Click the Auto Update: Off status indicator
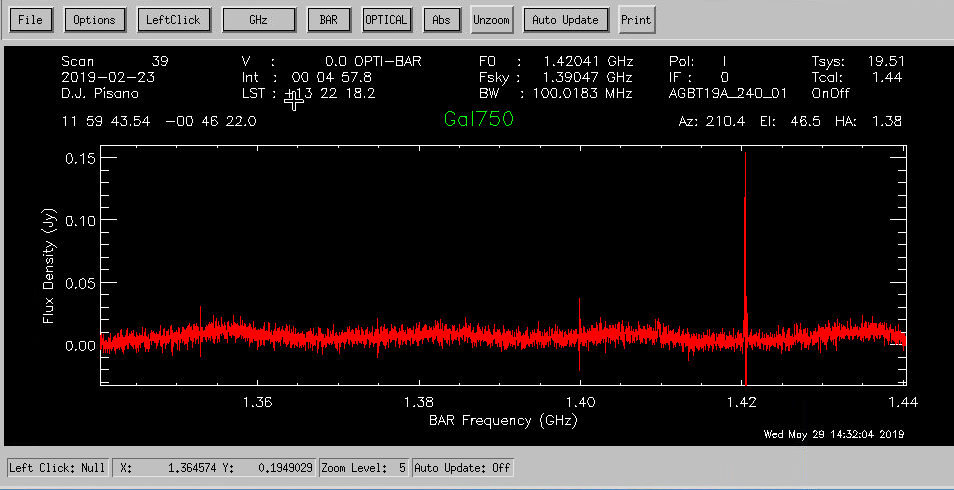Image resolution: width=954 pixels, height=490 pixels. point(462,467)
